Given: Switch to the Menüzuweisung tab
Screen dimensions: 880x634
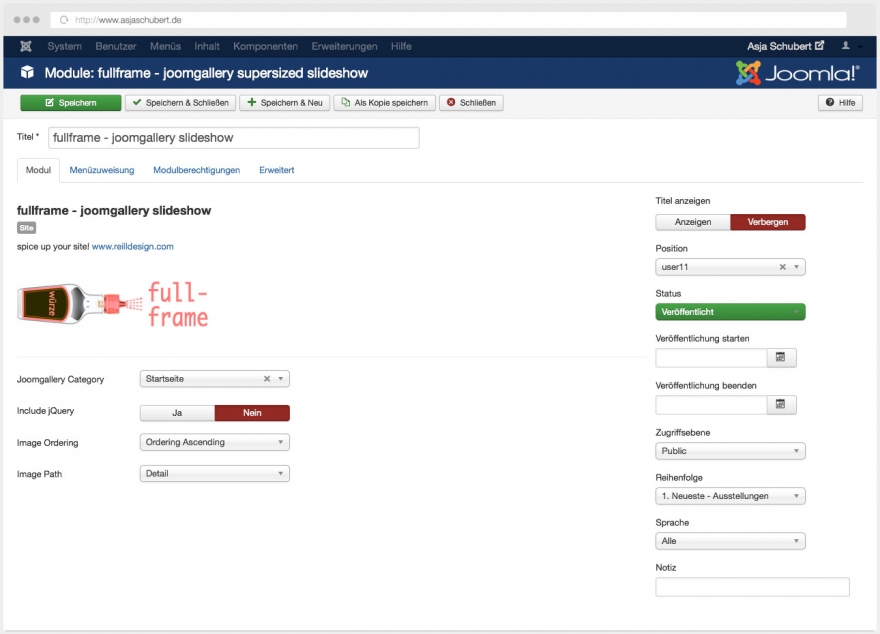Looking at the screenshot, I should pyautogui.click(x=102, y=170).
